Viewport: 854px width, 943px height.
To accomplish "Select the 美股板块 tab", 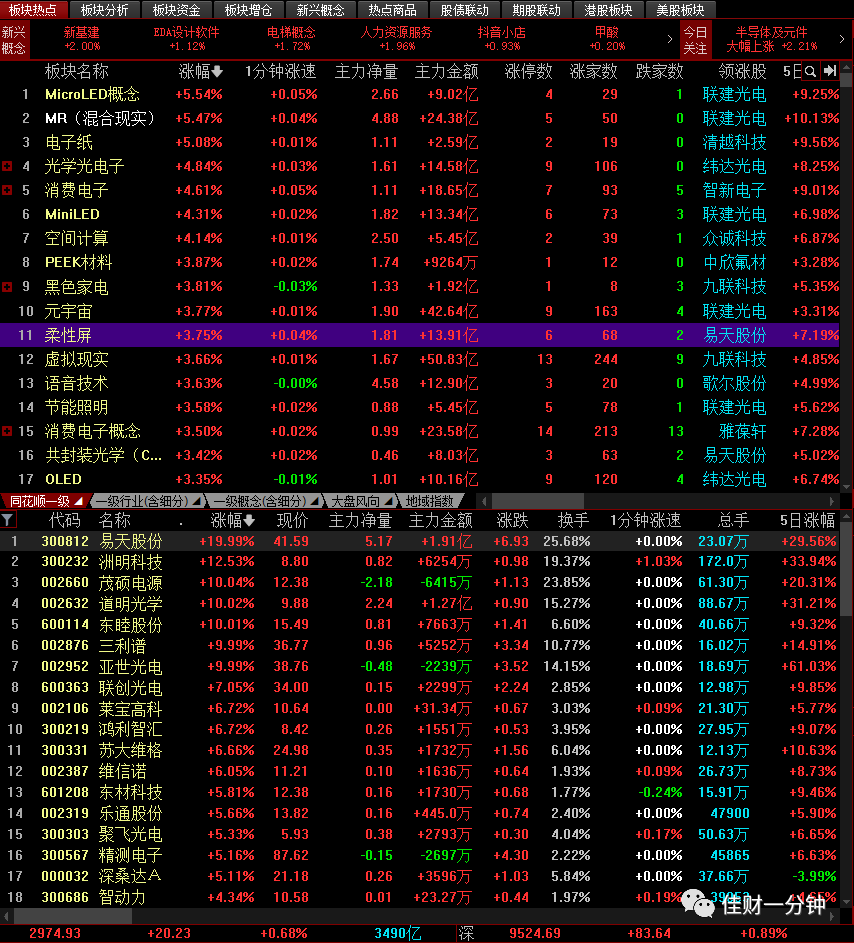I will [680, 10].
